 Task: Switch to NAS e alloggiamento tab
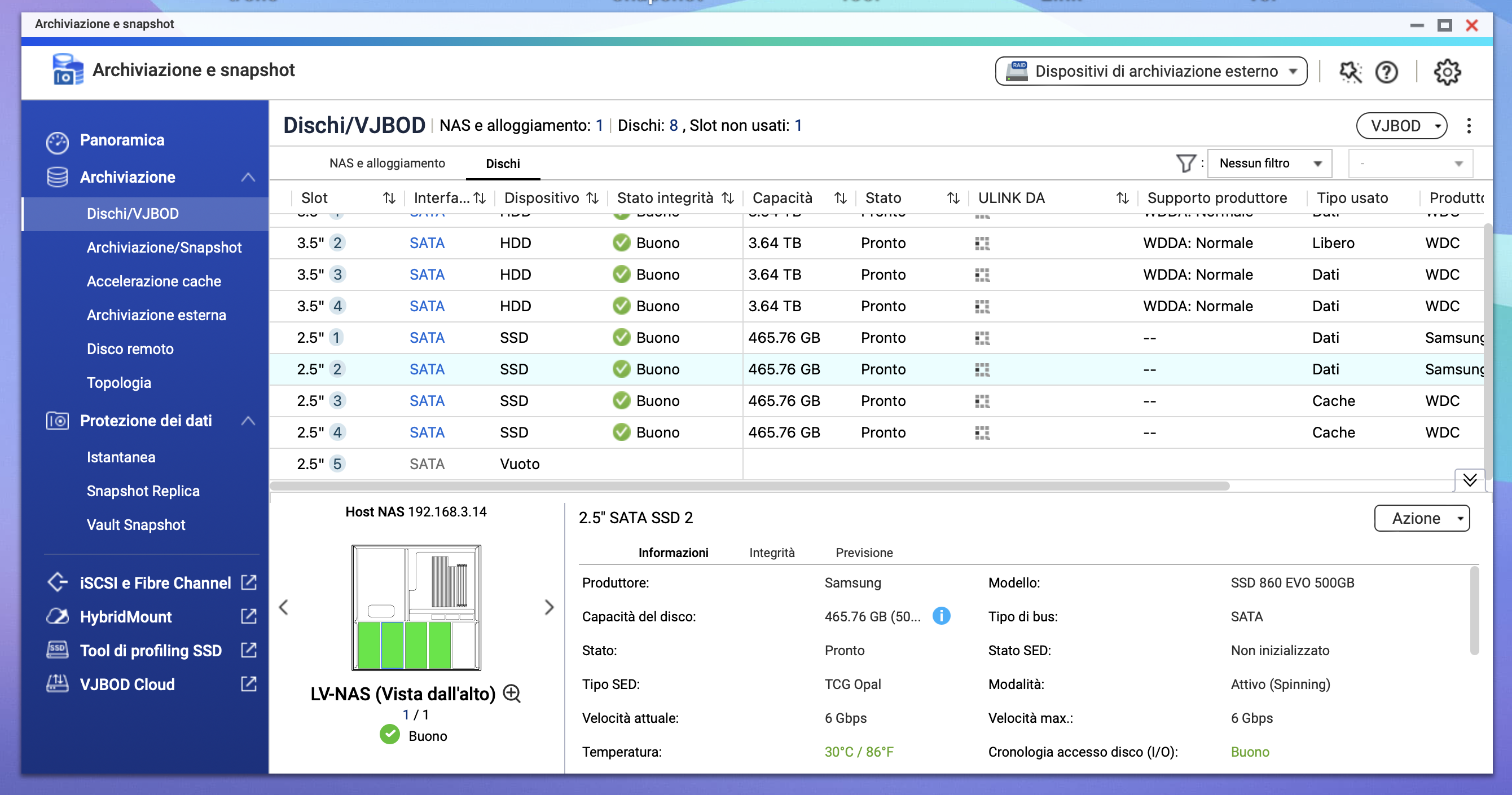(x=387, y=163)
